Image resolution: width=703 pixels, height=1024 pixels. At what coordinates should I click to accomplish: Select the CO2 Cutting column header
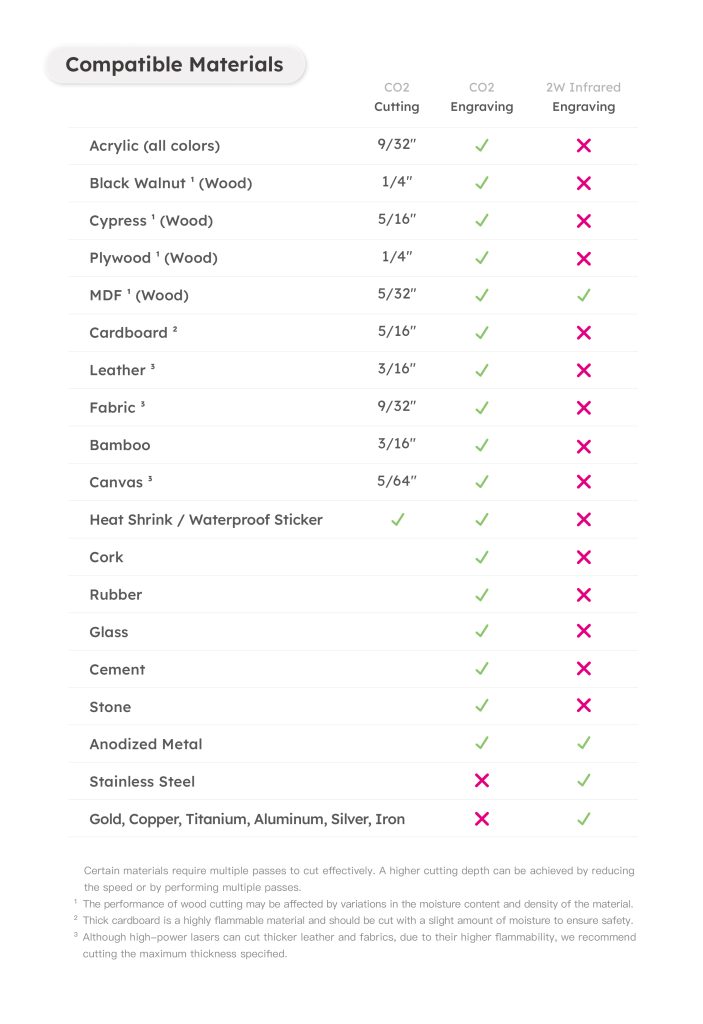pyautogui.click(x=397, y=97)
